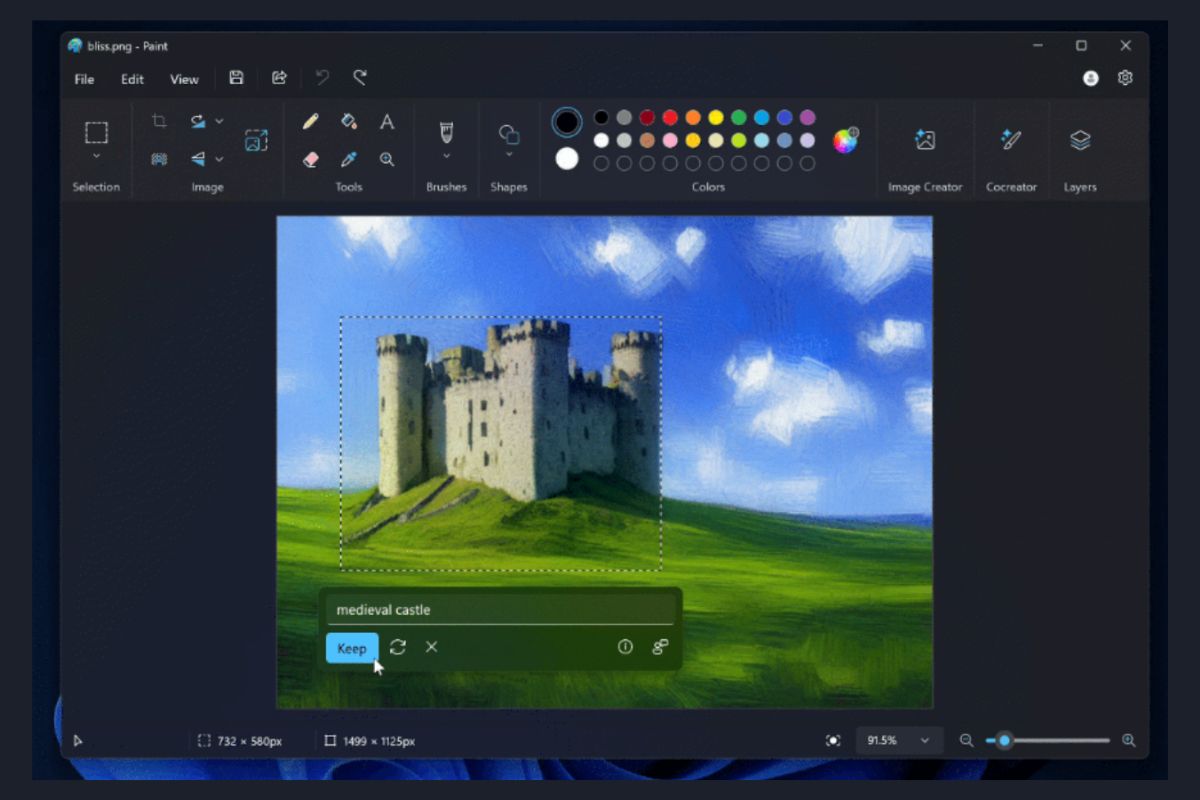Click the medieval castle prompt field
The image size is (1200, 800).
pos(500,609)
